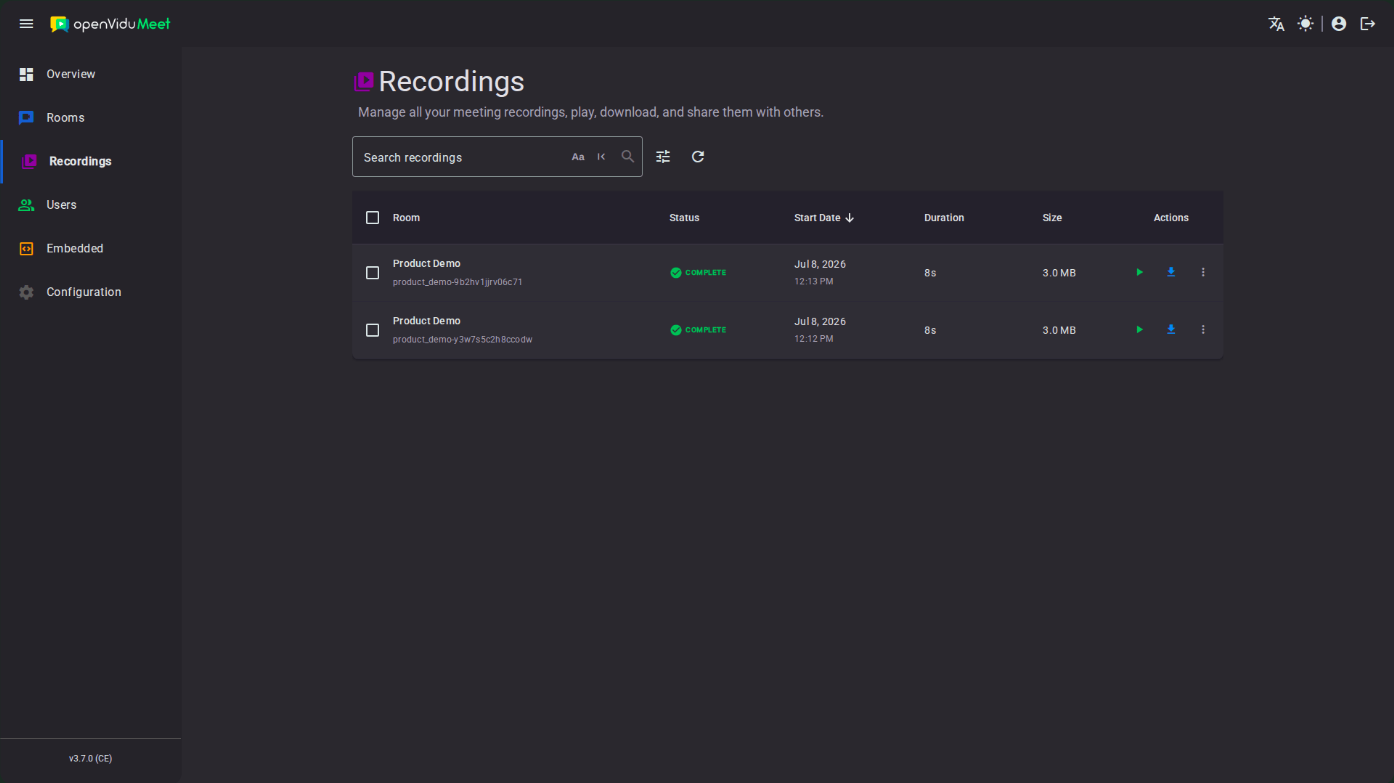Click the OpenVidu Meet logo
The width and height of the screenshot is (1394, 783).
coord(111,24)
